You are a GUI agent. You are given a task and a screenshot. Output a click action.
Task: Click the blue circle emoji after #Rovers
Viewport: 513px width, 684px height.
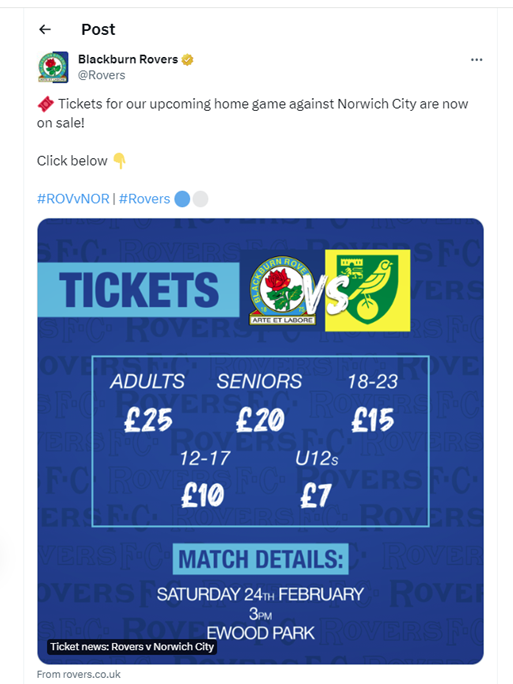182,199
